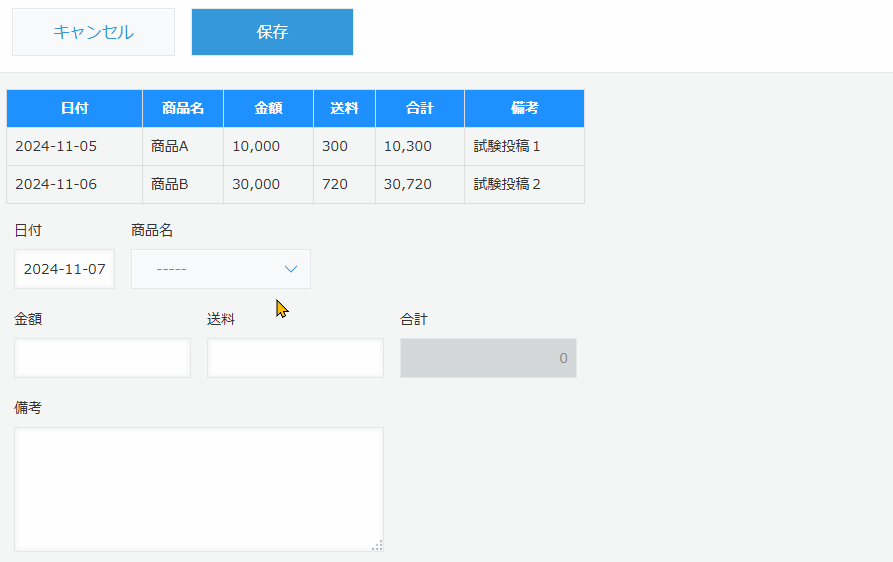Select the 2024-11-05 table row date cell

point(74,146)
